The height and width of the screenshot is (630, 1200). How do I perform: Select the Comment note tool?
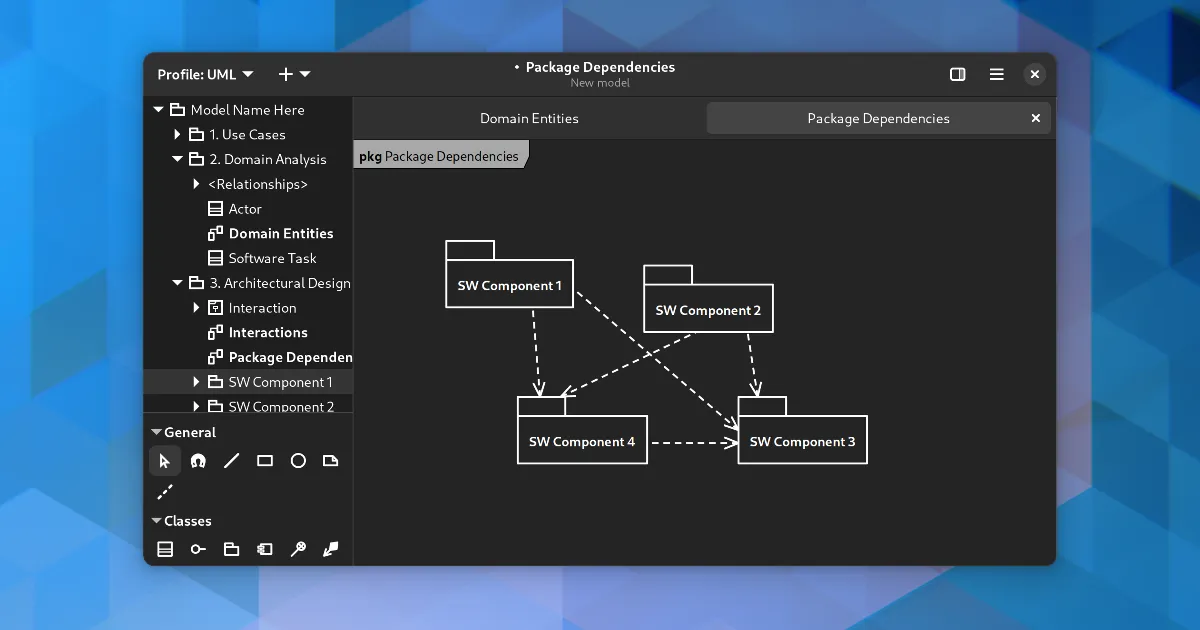(x=331, y=461)
